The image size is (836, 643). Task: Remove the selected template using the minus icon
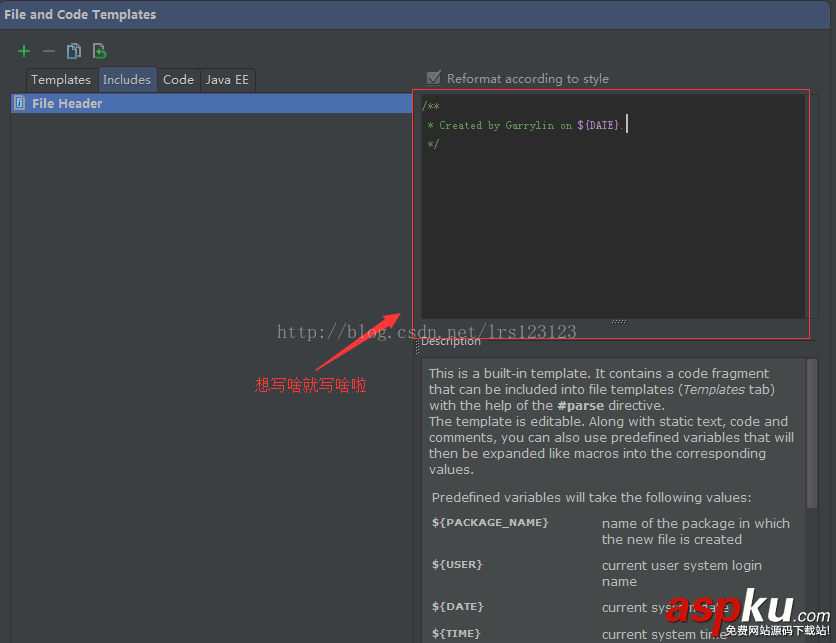47,50
